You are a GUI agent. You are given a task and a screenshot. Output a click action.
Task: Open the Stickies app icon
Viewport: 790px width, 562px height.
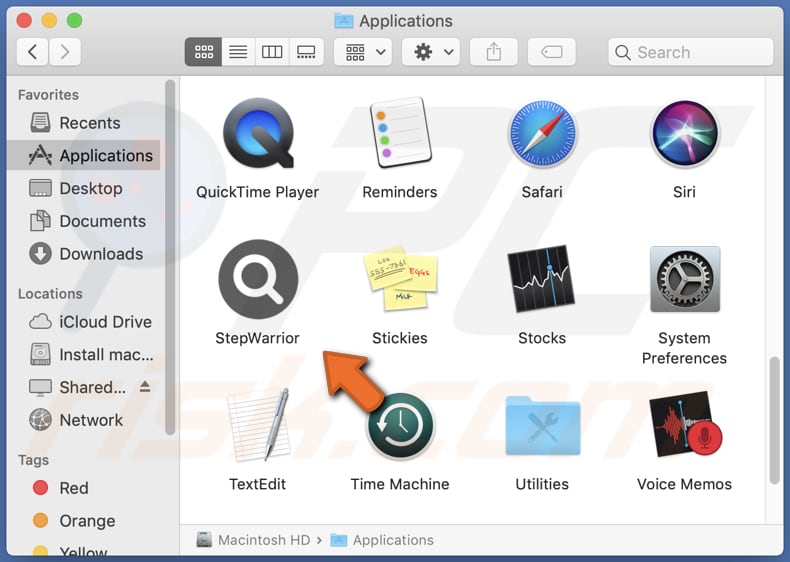400,278
